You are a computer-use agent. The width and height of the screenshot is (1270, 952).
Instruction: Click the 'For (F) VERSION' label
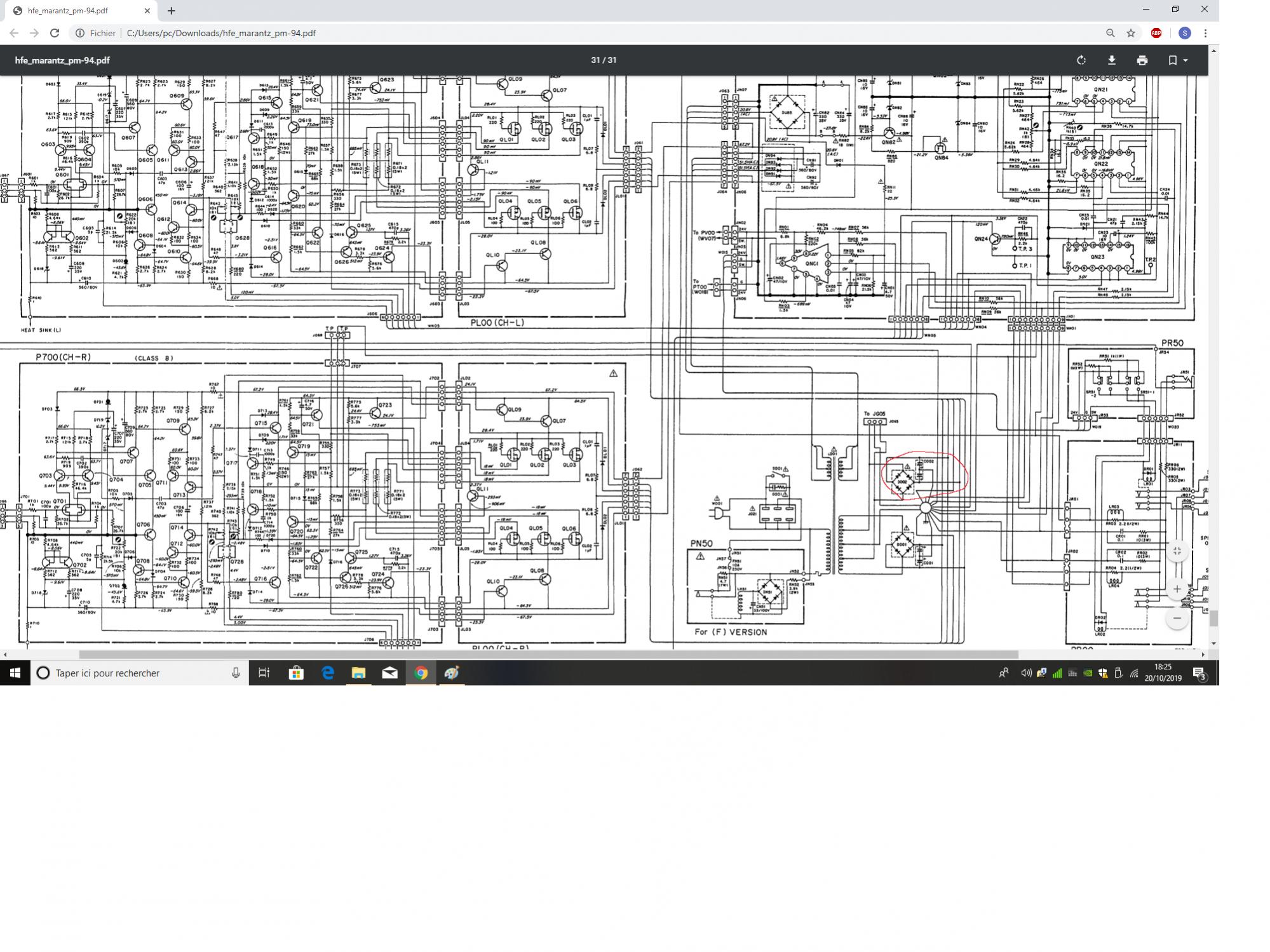click(x=731, y=632)
